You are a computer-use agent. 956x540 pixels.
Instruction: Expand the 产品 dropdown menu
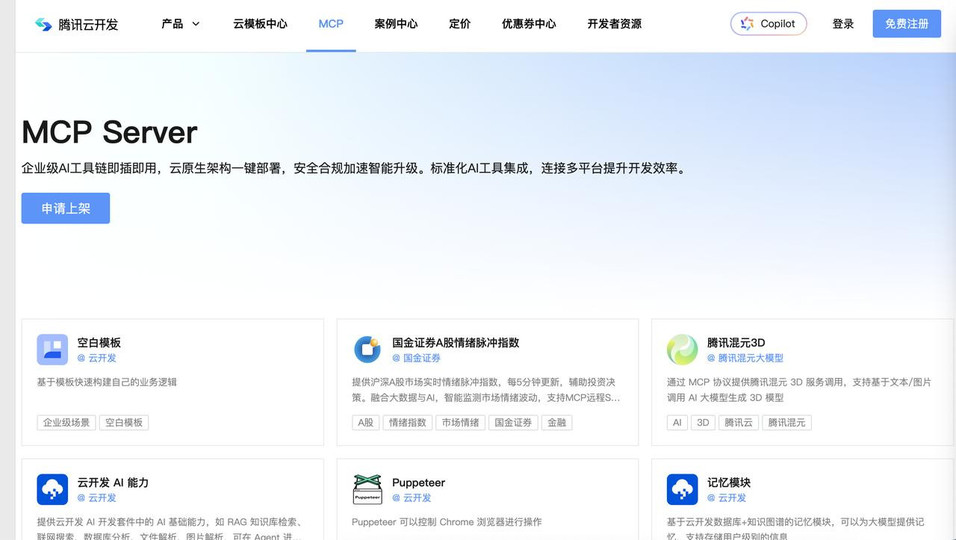coord(180,24)
